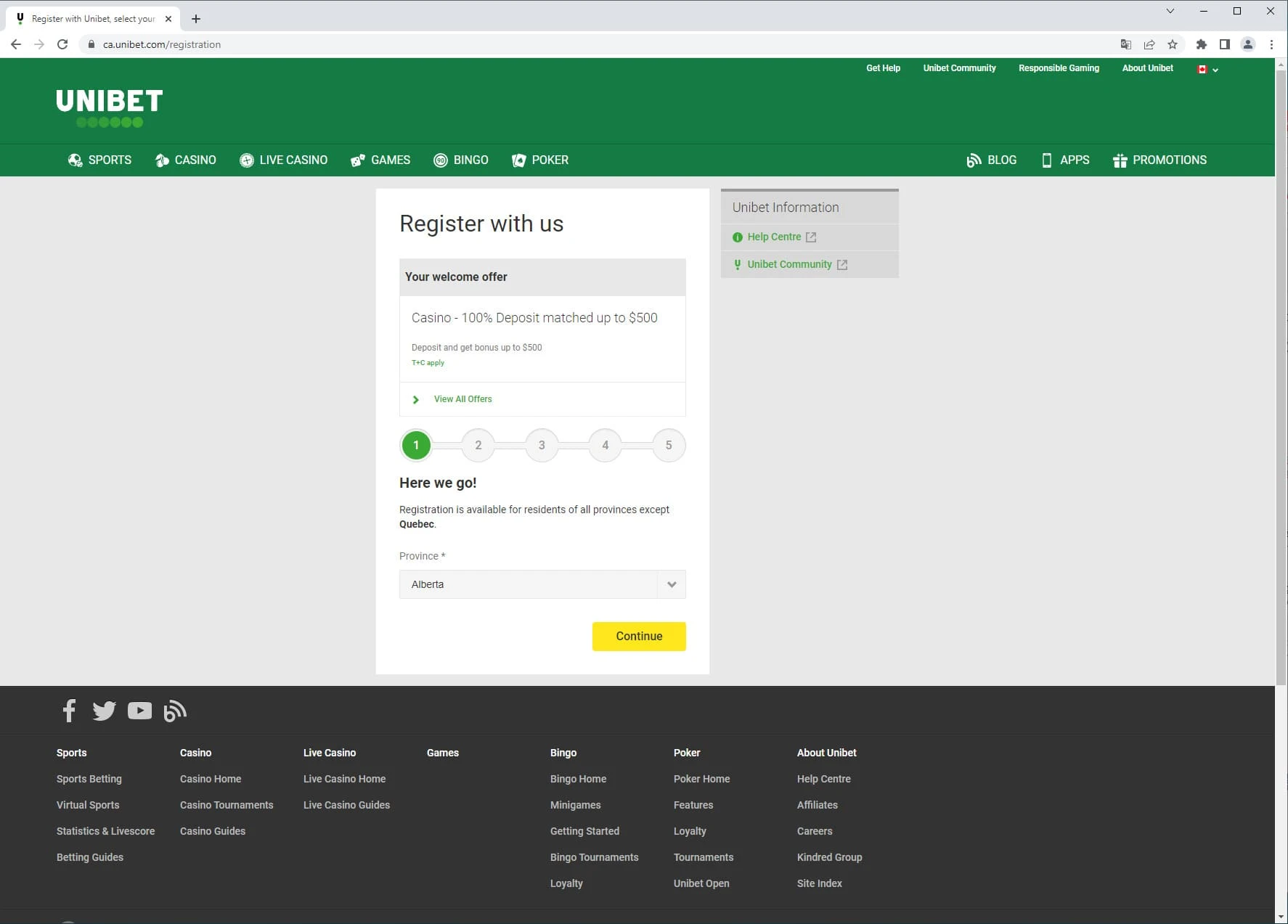Open Live Casino Guides footer link
The height and width of the screenshot is (924, 1288).
click(346, 805)
